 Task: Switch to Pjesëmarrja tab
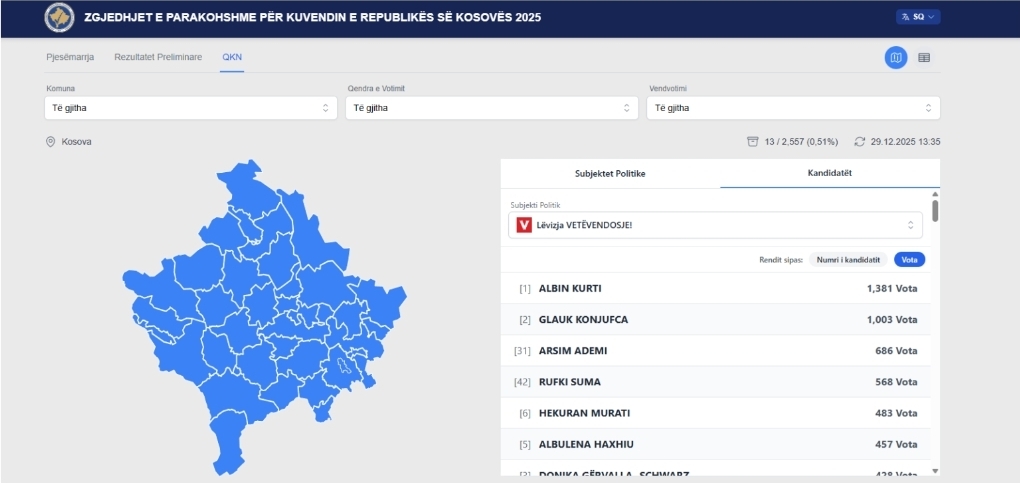point(70,57)
